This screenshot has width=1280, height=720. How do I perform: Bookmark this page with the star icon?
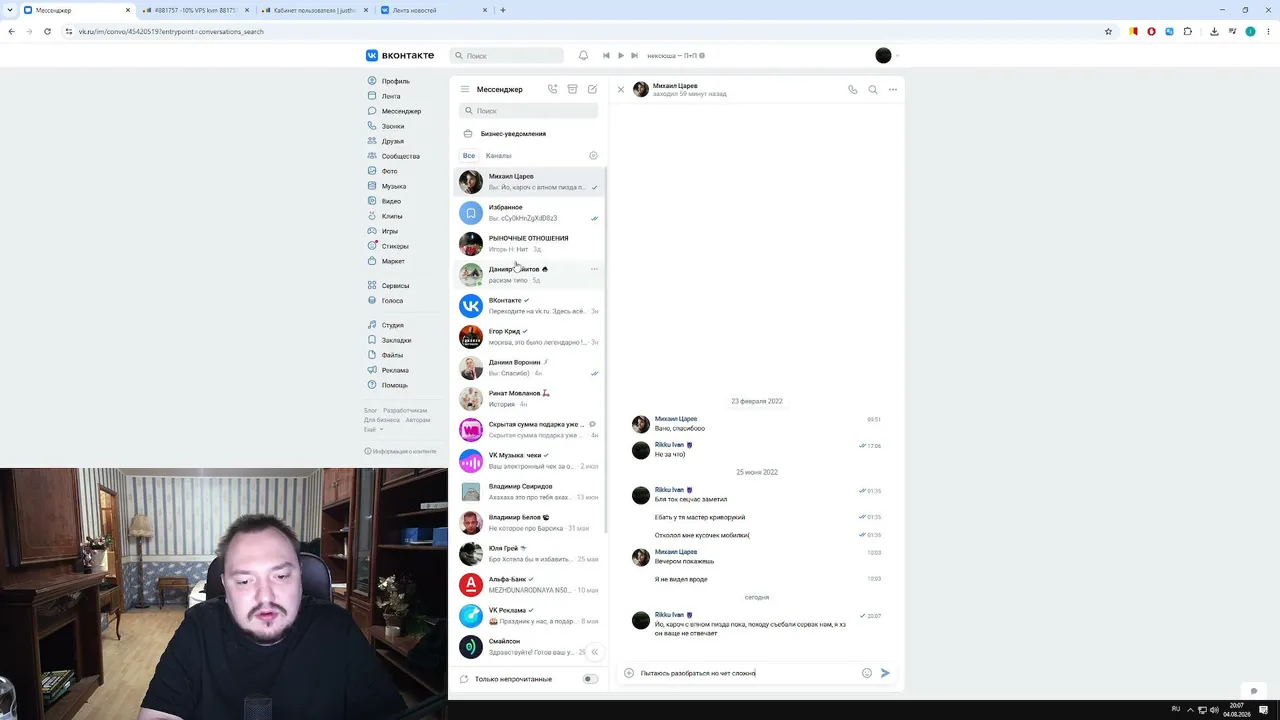(1108, 31)
